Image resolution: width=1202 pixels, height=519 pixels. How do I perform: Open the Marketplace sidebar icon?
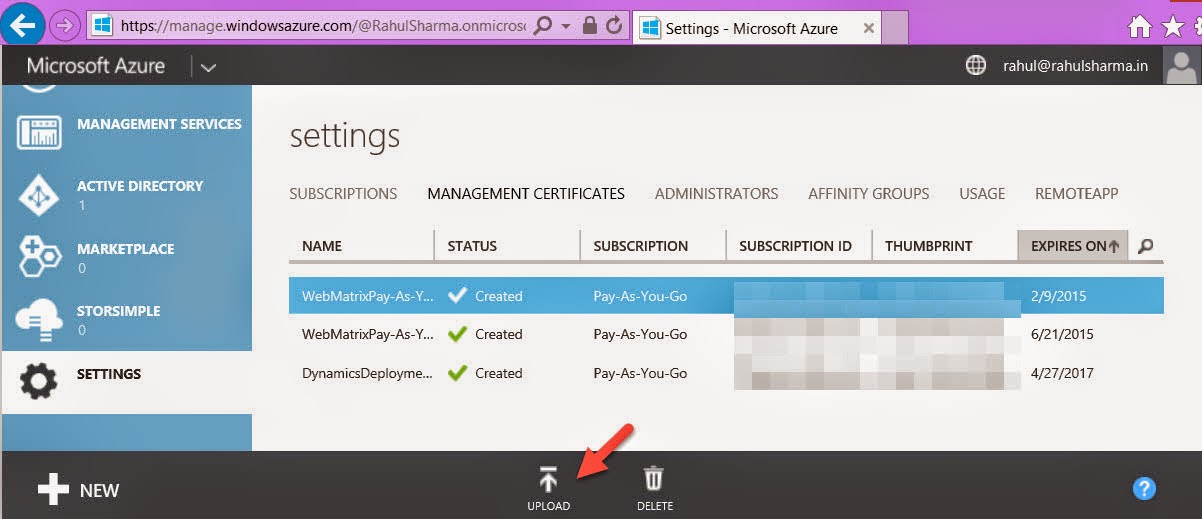(39, 257)
